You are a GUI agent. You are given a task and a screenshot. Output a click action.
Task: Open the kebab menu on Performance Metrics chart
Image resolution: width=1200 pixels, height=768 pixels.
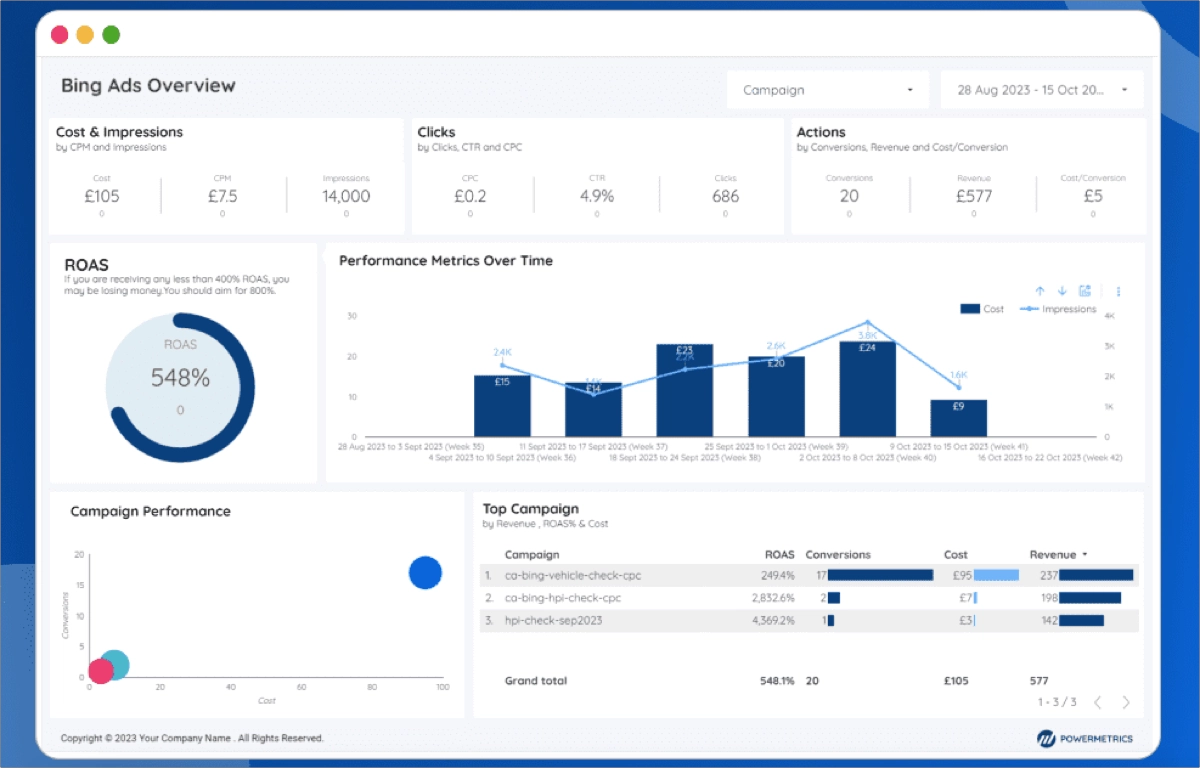[1118, 291]
